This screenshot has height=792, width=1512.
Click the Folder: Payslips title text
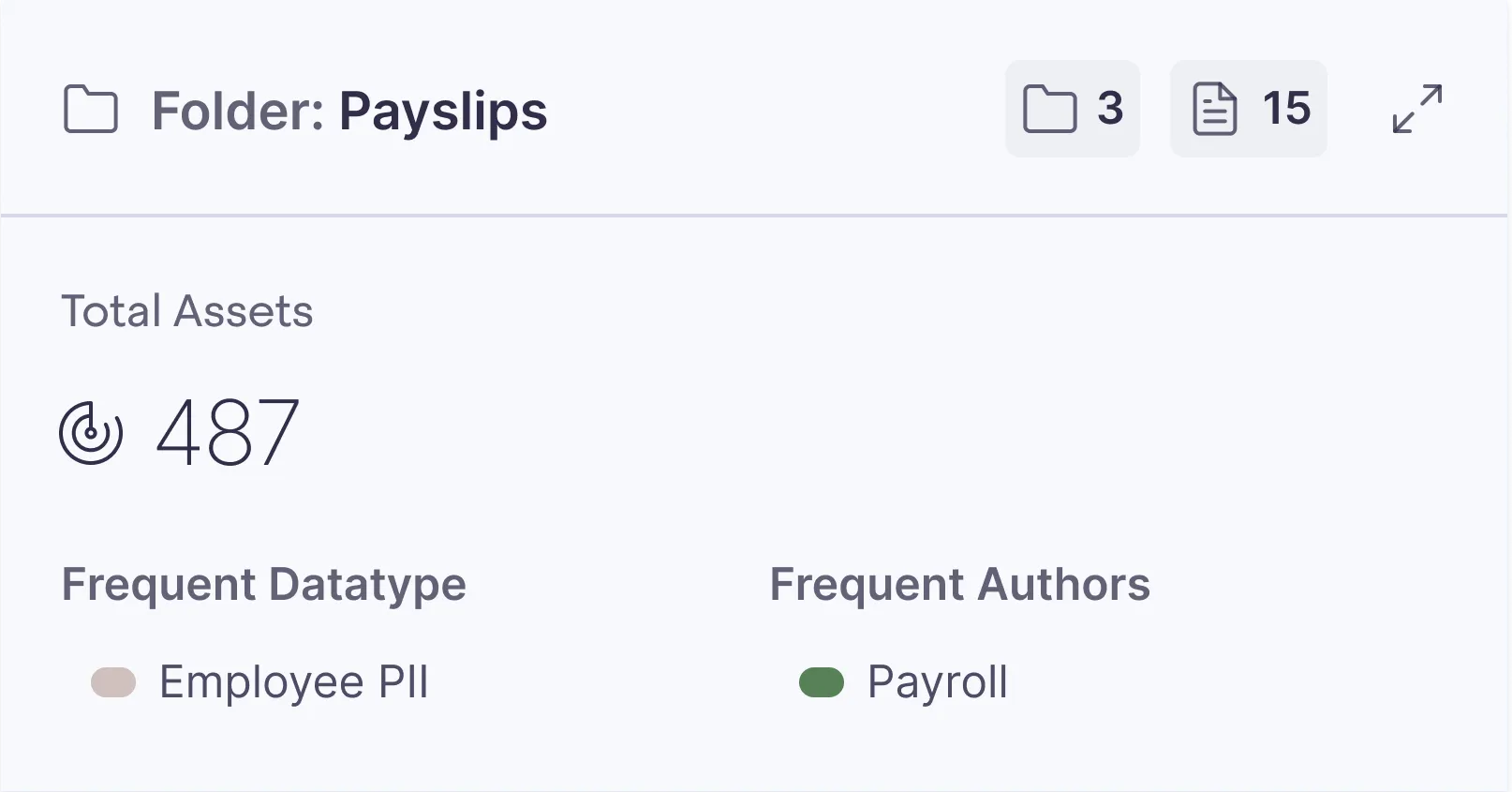coord(350,109)
